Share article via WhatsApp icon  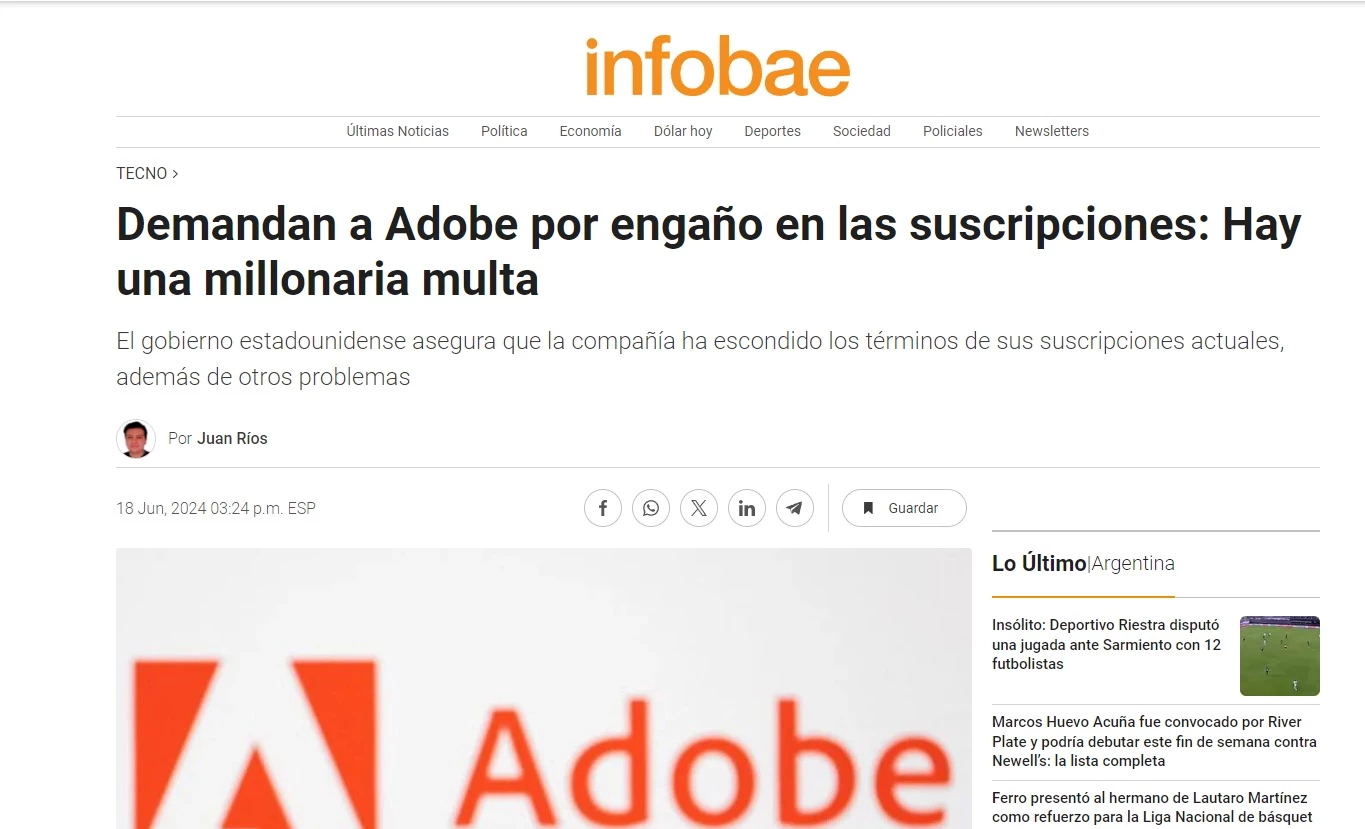point(651,508)
